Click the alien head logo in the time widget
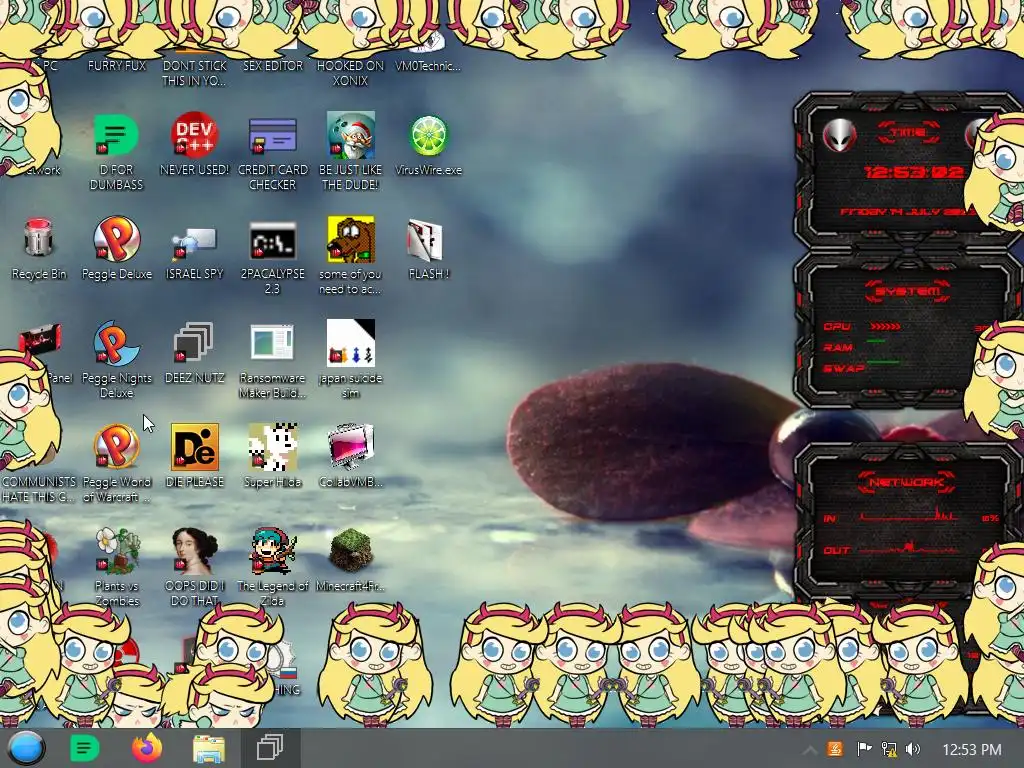 click(x=839, y=136)
